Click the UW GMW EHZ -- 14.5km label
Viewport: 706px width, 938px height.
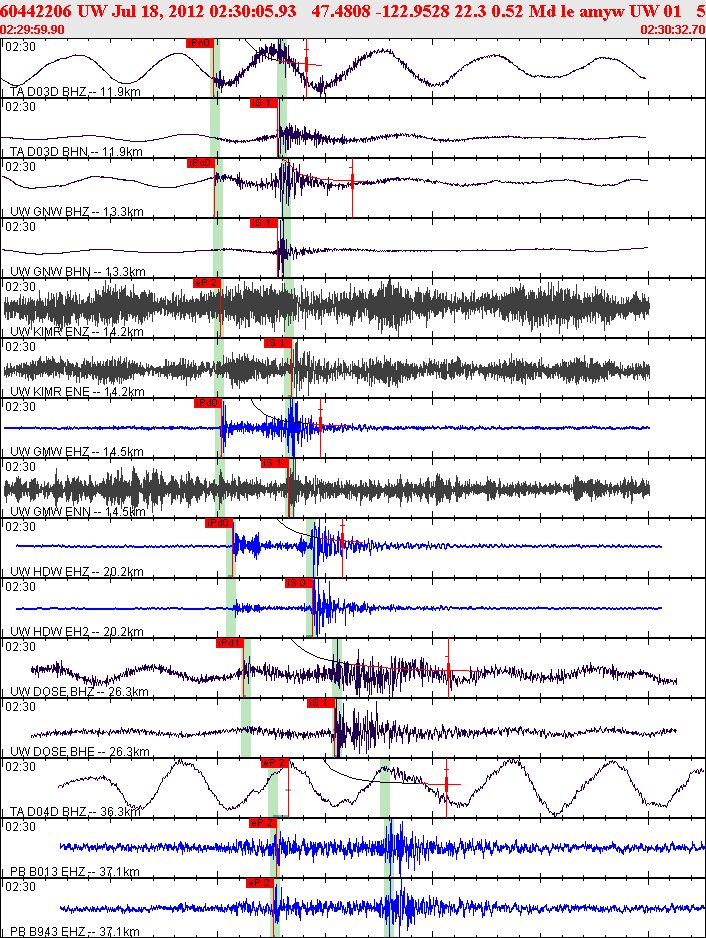tap(77, 452)
